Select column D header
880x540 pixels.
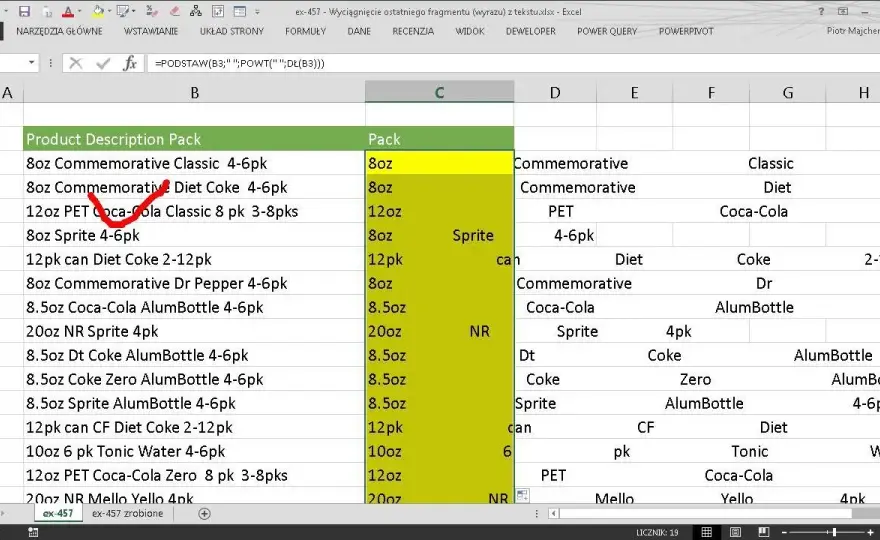[555, 92]
